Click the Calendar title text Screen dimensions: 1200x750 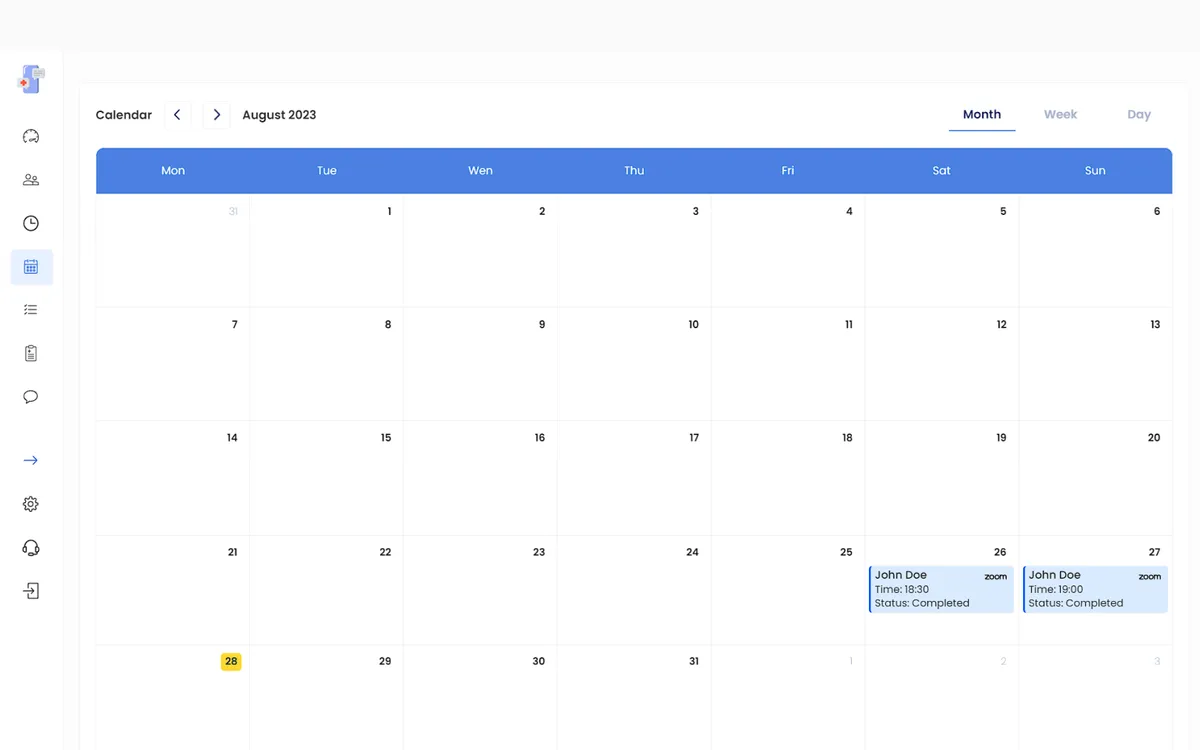[x=124, y=115]
